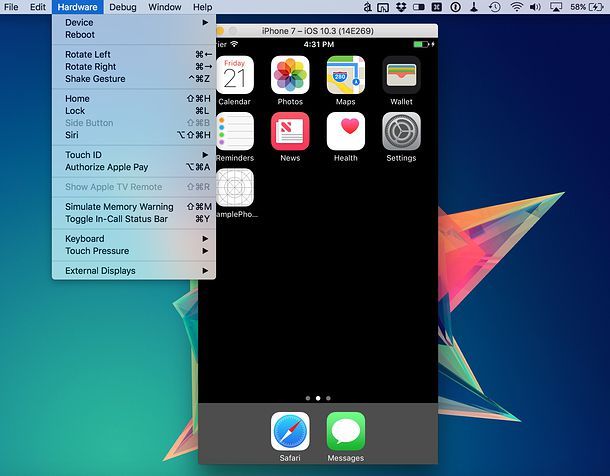Click the simulator status bar battery icon

(x=422, y=44)
